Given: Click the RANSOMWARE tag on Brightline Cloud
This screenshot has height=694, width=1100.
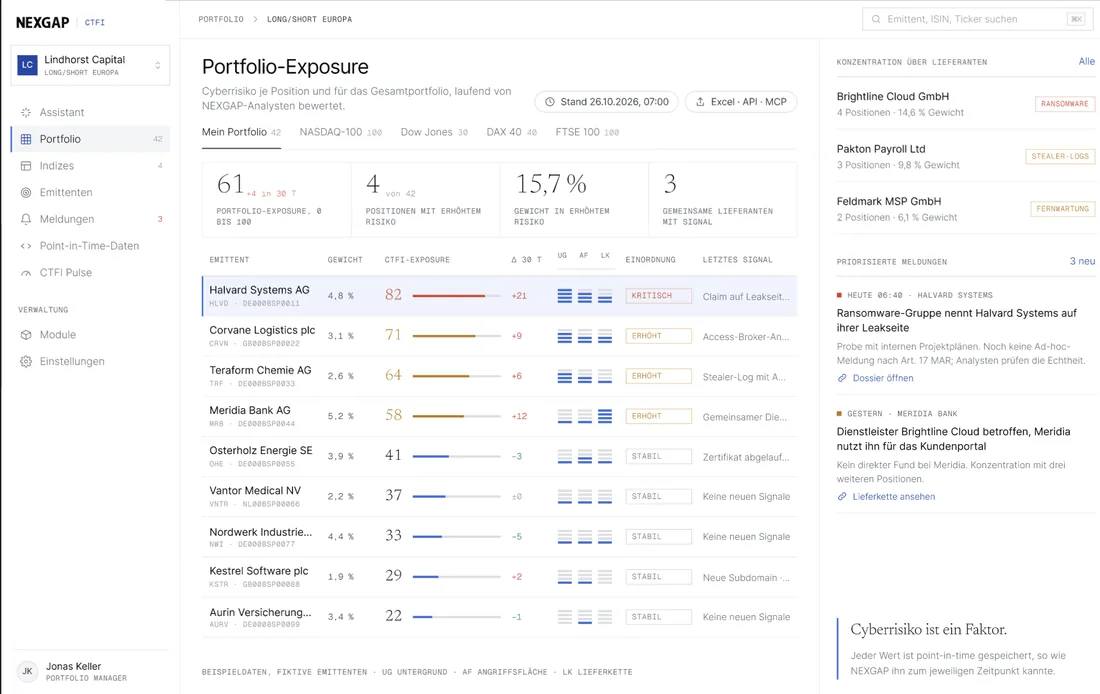Looking at the screenshot, I should pos(1064,104).
